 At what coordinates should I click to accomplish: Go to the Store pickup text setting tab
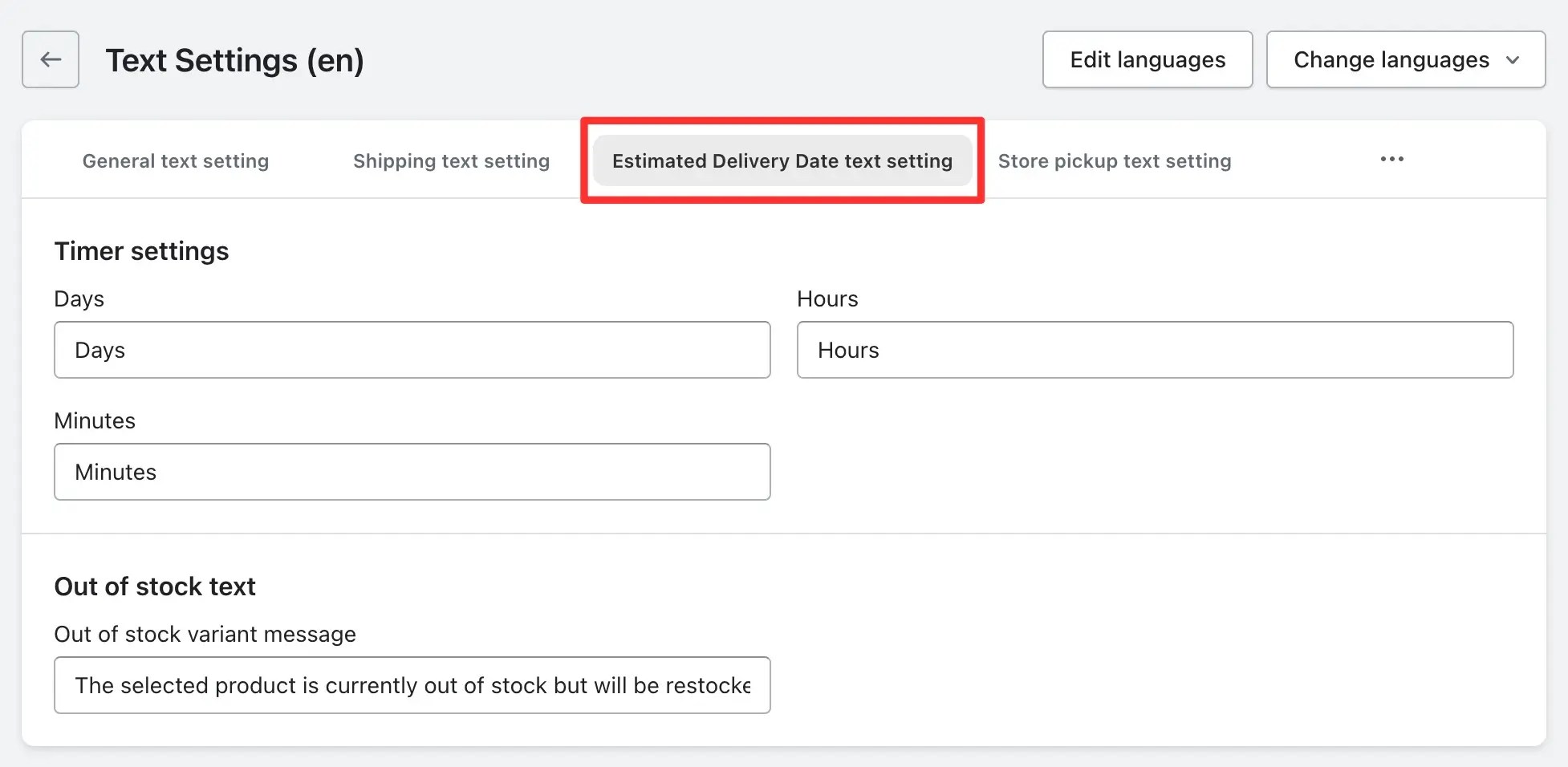(x=1115, y=160)
